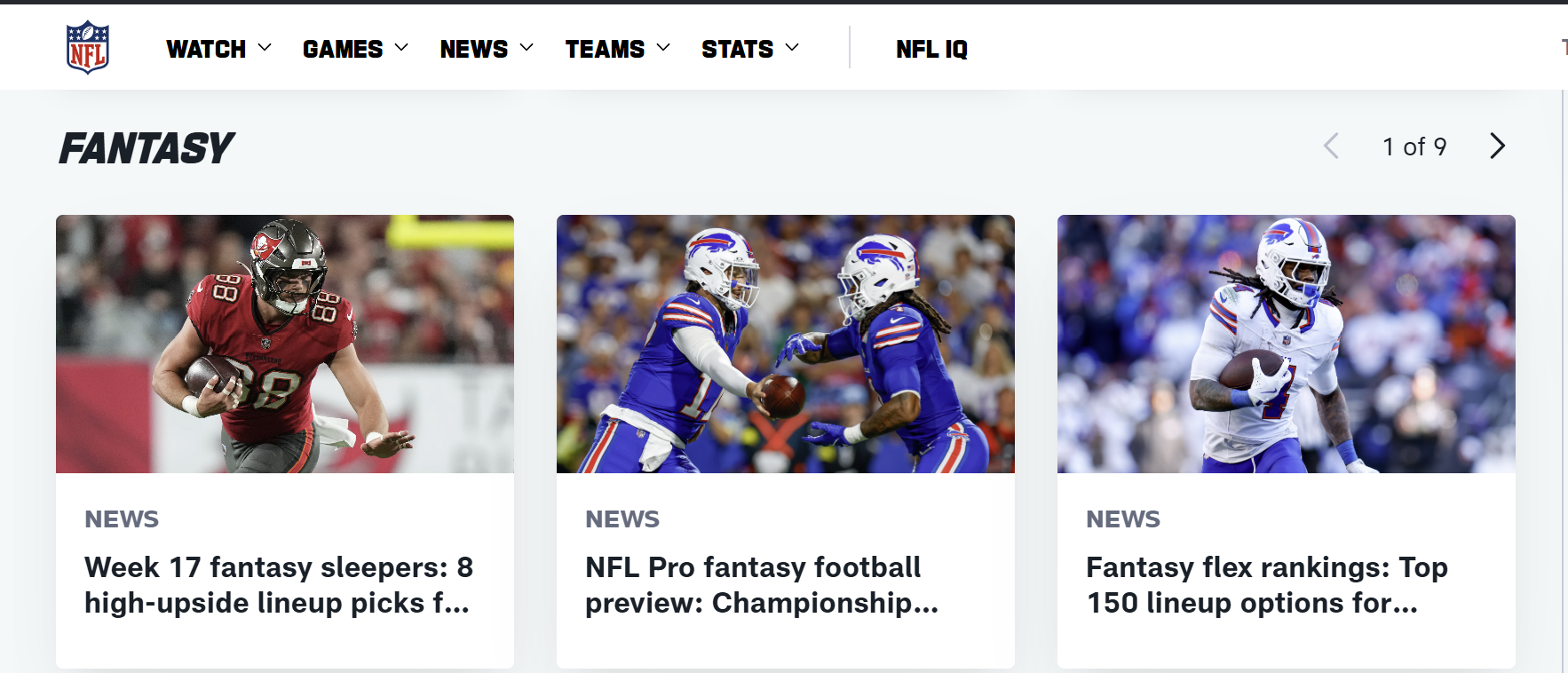The image size is (1568, 673).
Task: Open the STATS menu
Action: point(737,49)
